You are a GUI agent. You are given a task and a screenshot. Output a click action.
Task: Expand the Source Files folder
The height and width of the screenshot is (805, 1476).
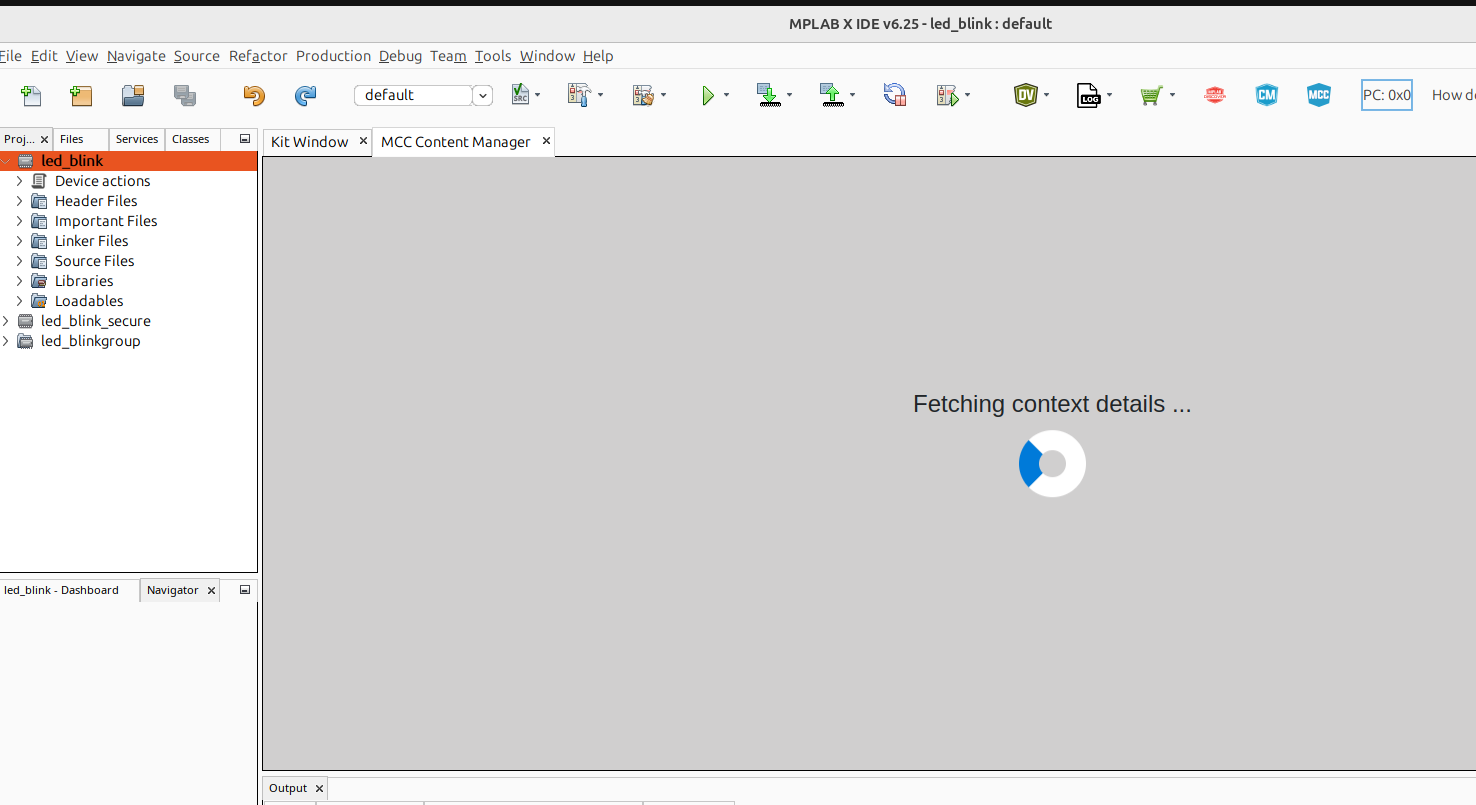19,261
